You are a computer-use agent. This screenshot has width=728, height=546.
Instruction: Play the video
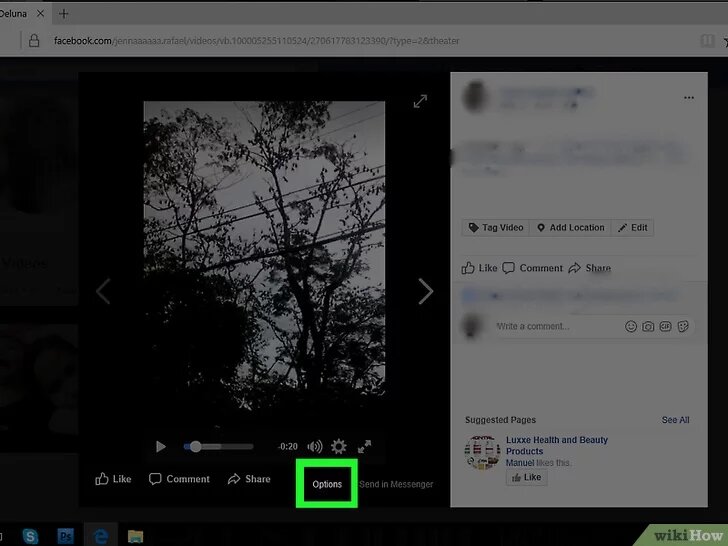tap(161, 447)
